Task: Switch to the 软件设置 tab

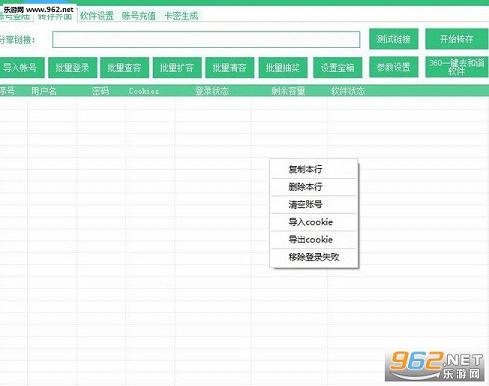Action: point(97,16)
